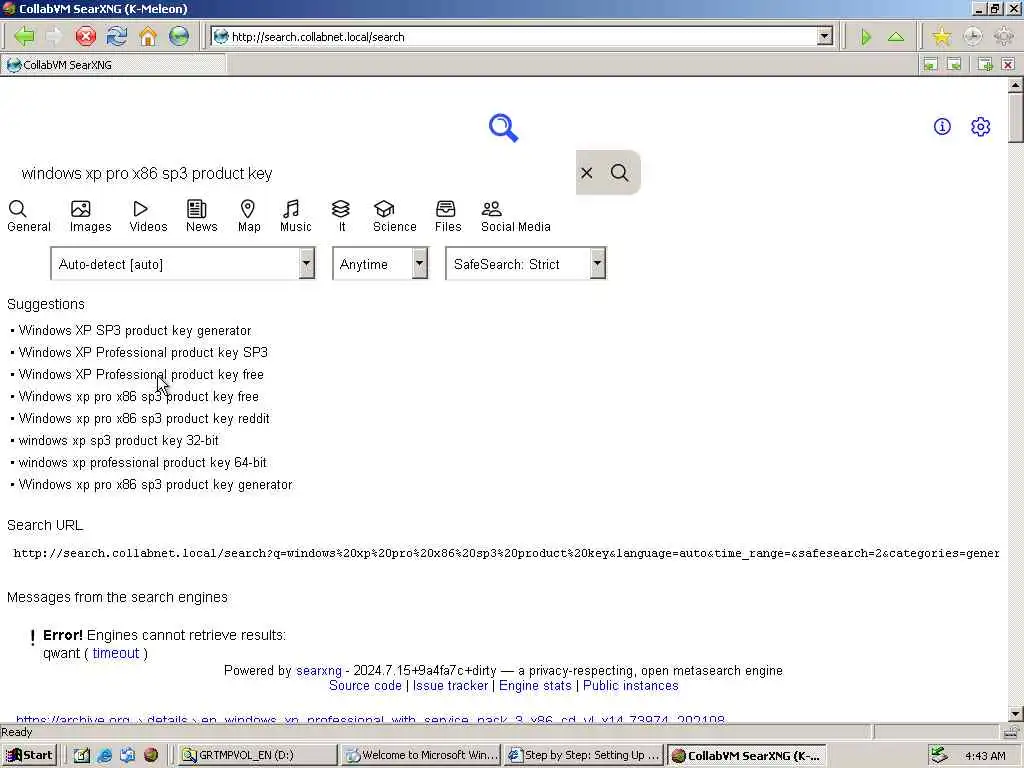Switch to Welcome to Microsoft Win... taskbar window
The image size is (1024, 768).
click(x=421, y=756)
